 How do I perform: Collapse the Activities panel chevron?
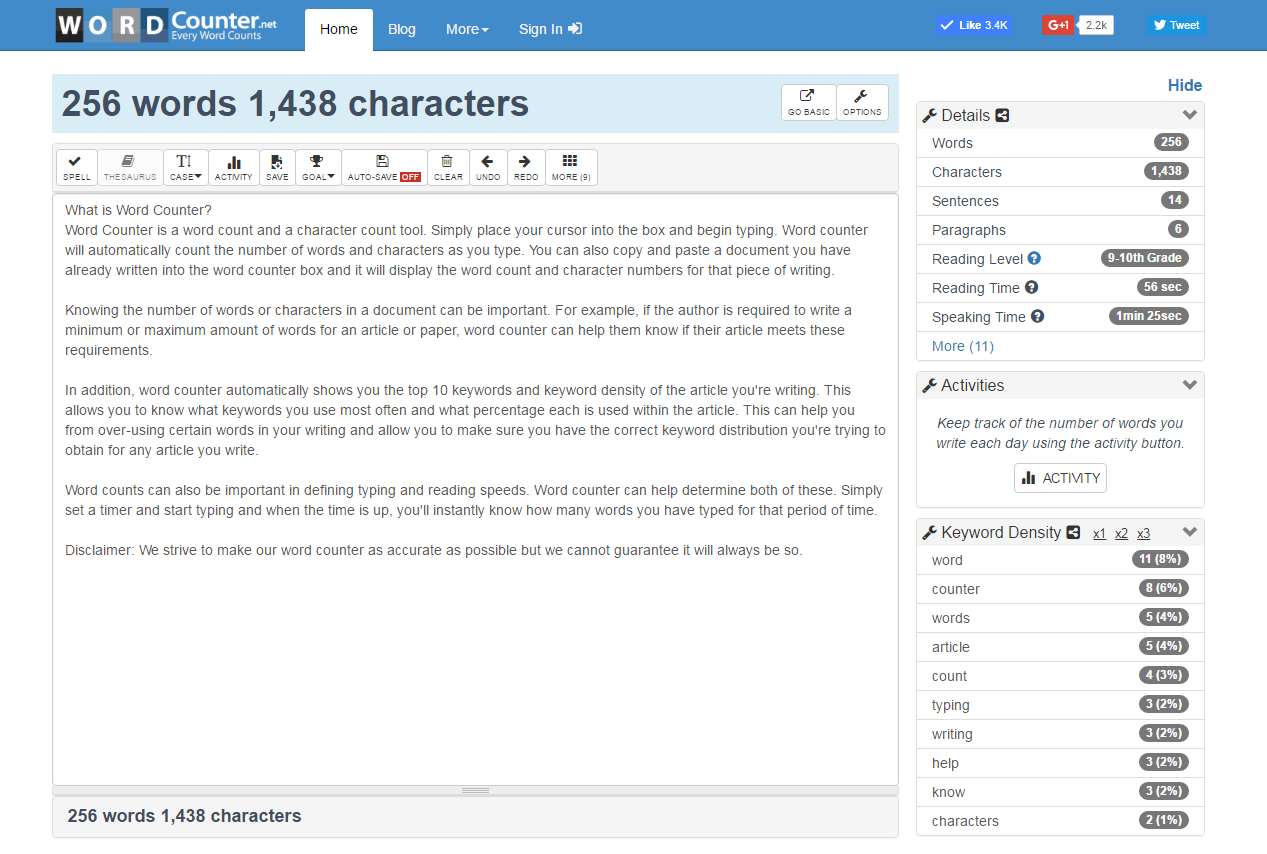click(x=1189, y=385)
